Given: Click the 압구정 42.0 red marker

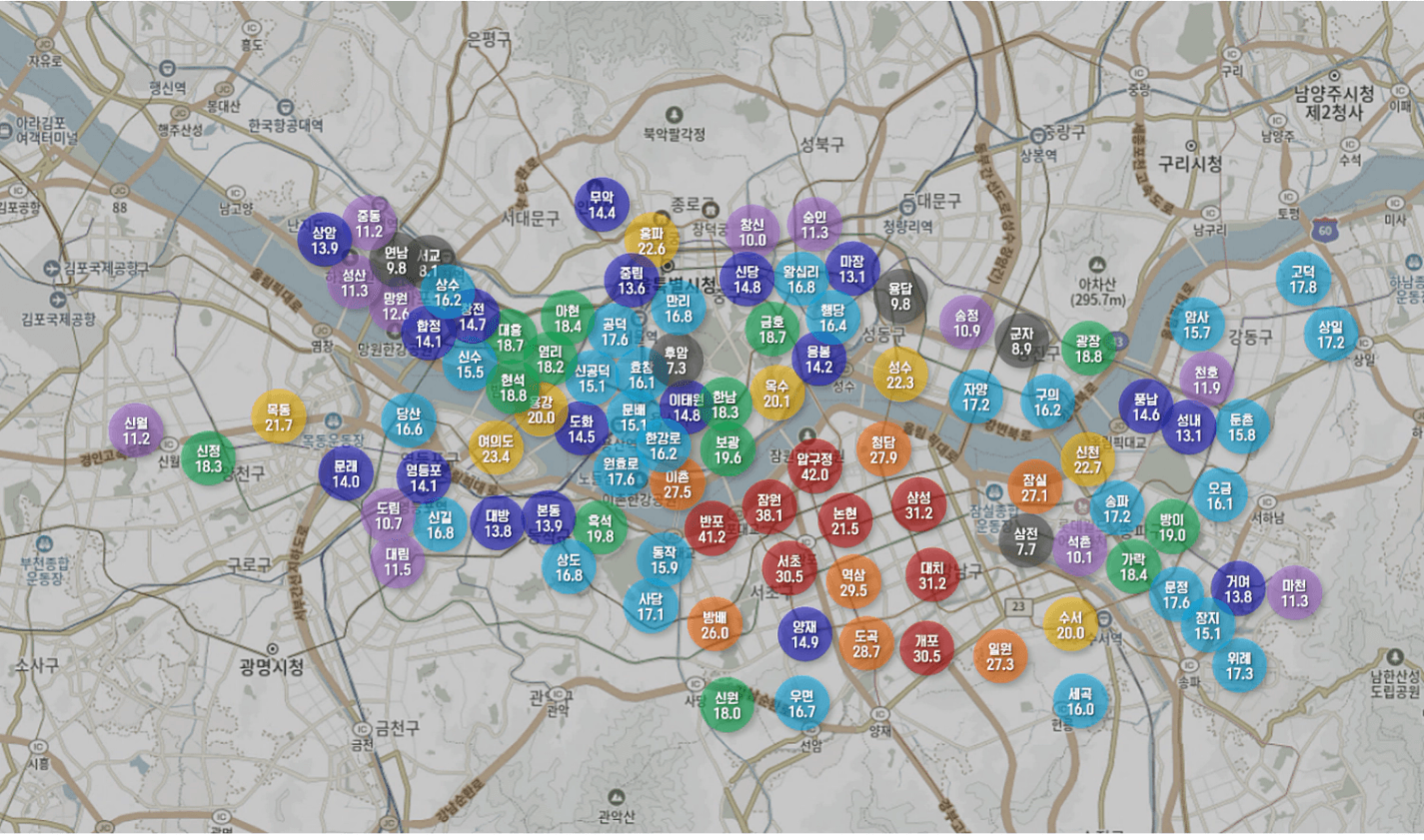Looking at the screenshot, I should (815, 466).
